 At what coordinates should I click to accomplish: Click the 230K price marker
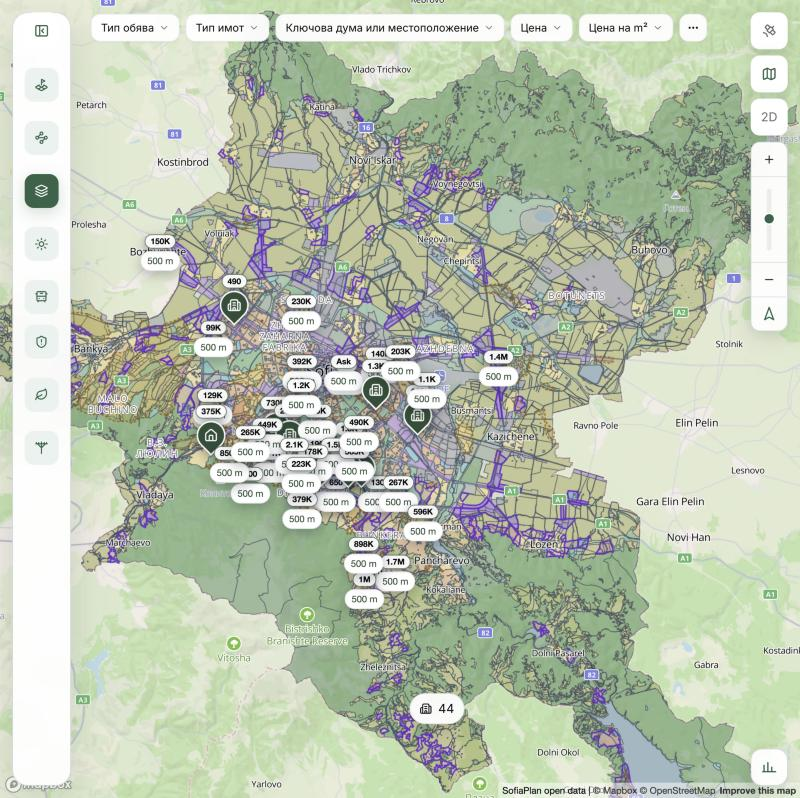click(x=301, y=302)
